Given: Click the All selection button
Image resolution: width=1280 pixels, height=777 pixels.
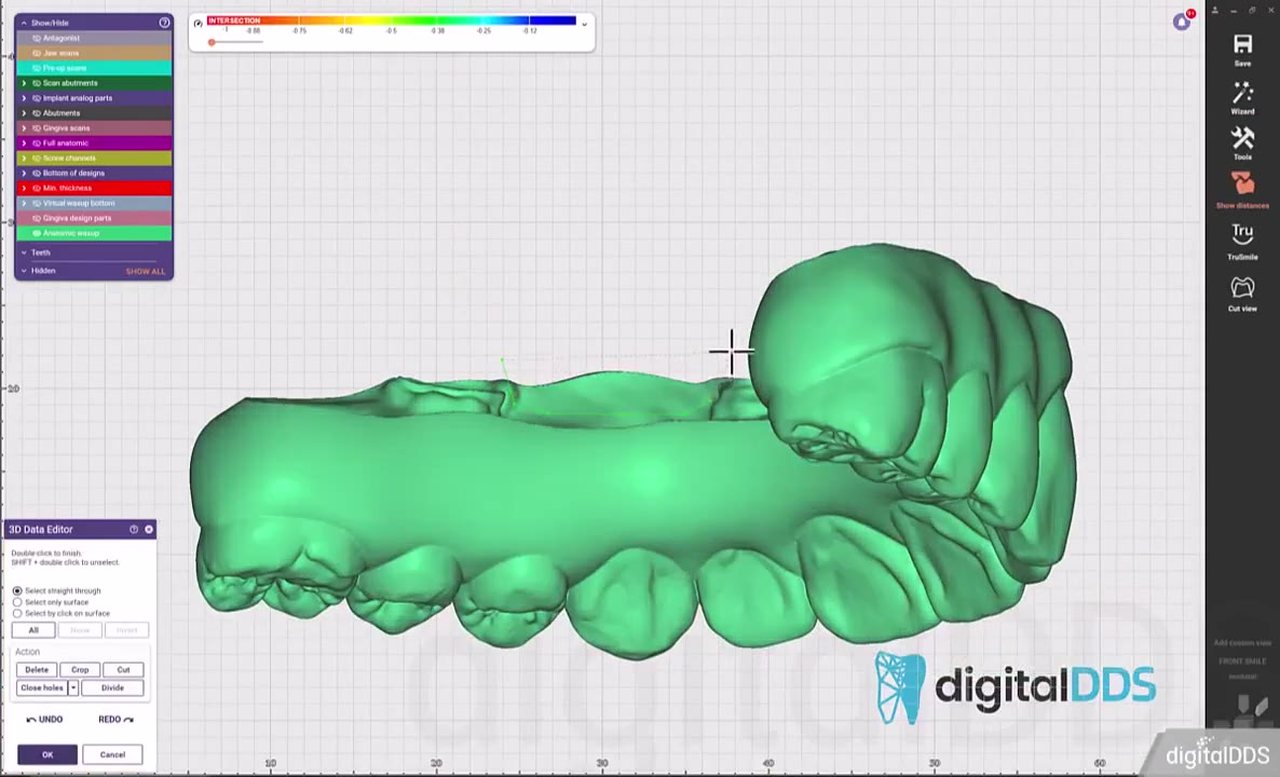Looking at the screenshot, I should [x=33, y=630].
